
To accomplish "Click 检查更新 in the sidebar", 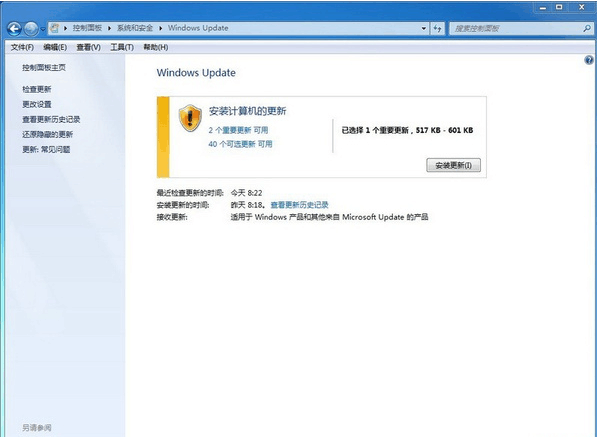I will [x=37, y=89].
